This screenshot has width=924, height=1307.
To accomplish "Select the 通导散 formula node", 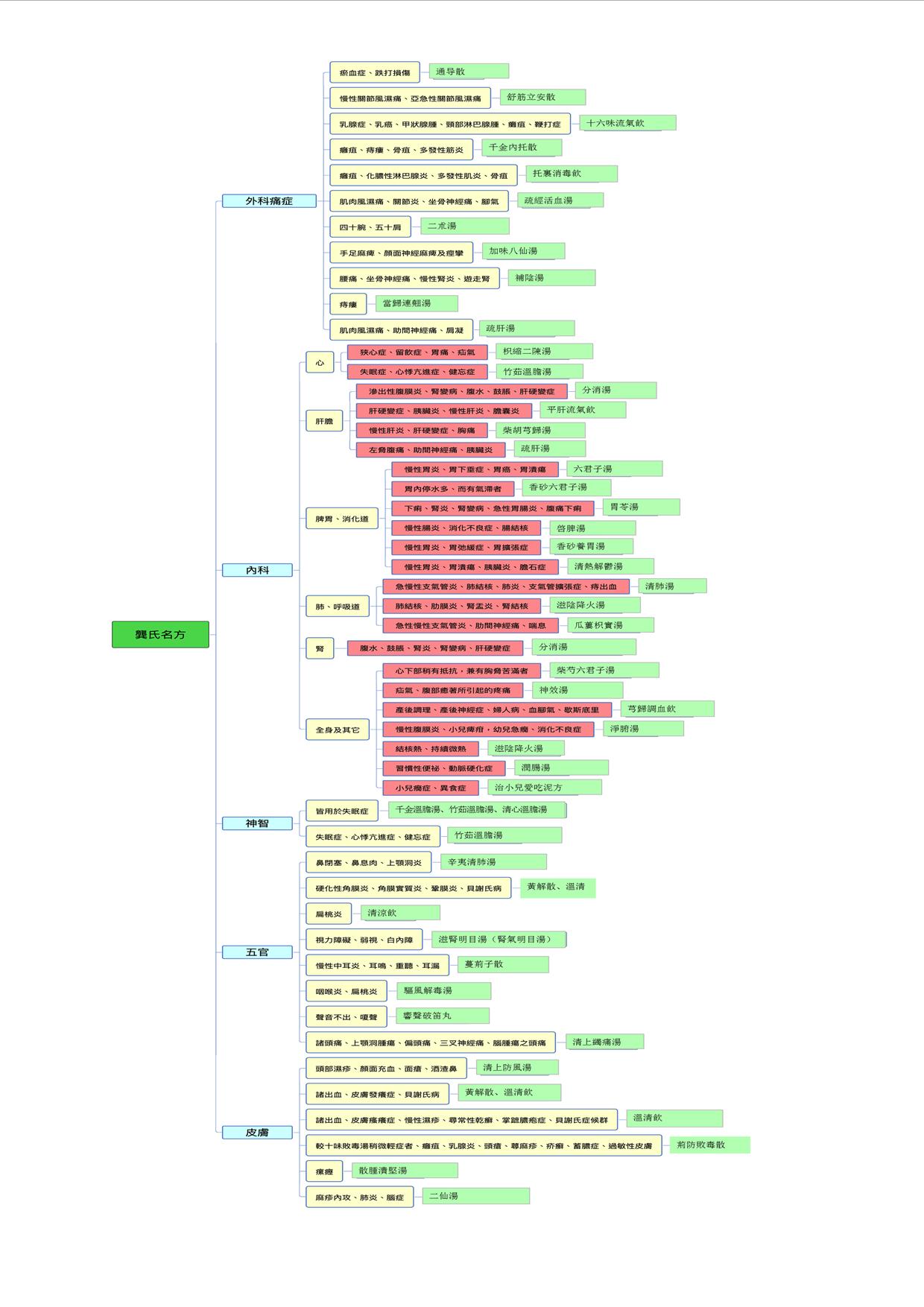I will pyautogui.click(x=469, y=72).
